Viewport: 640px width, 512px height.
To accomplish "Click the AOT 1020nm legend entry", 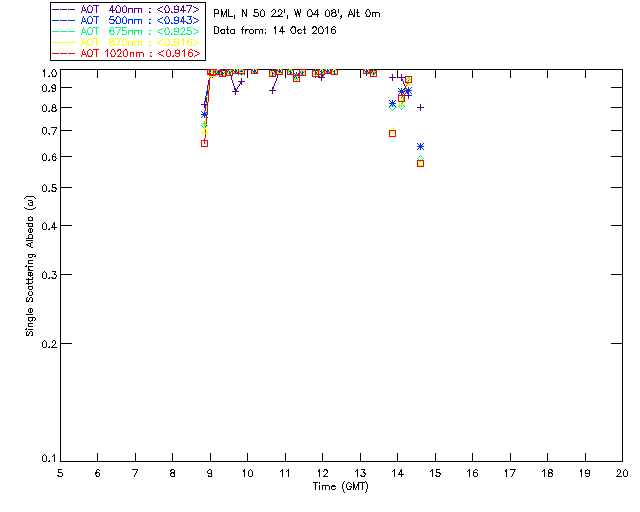I will click(x=127, y=53).
